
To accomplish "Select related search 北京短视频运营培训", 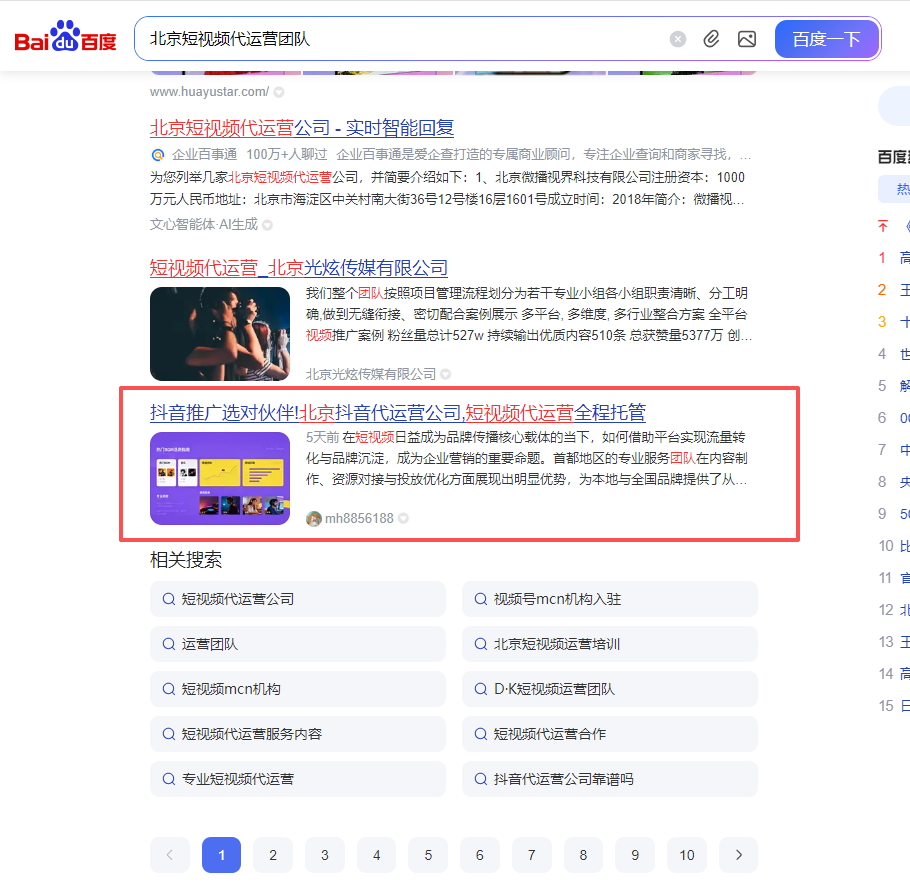I will (556, 644).
